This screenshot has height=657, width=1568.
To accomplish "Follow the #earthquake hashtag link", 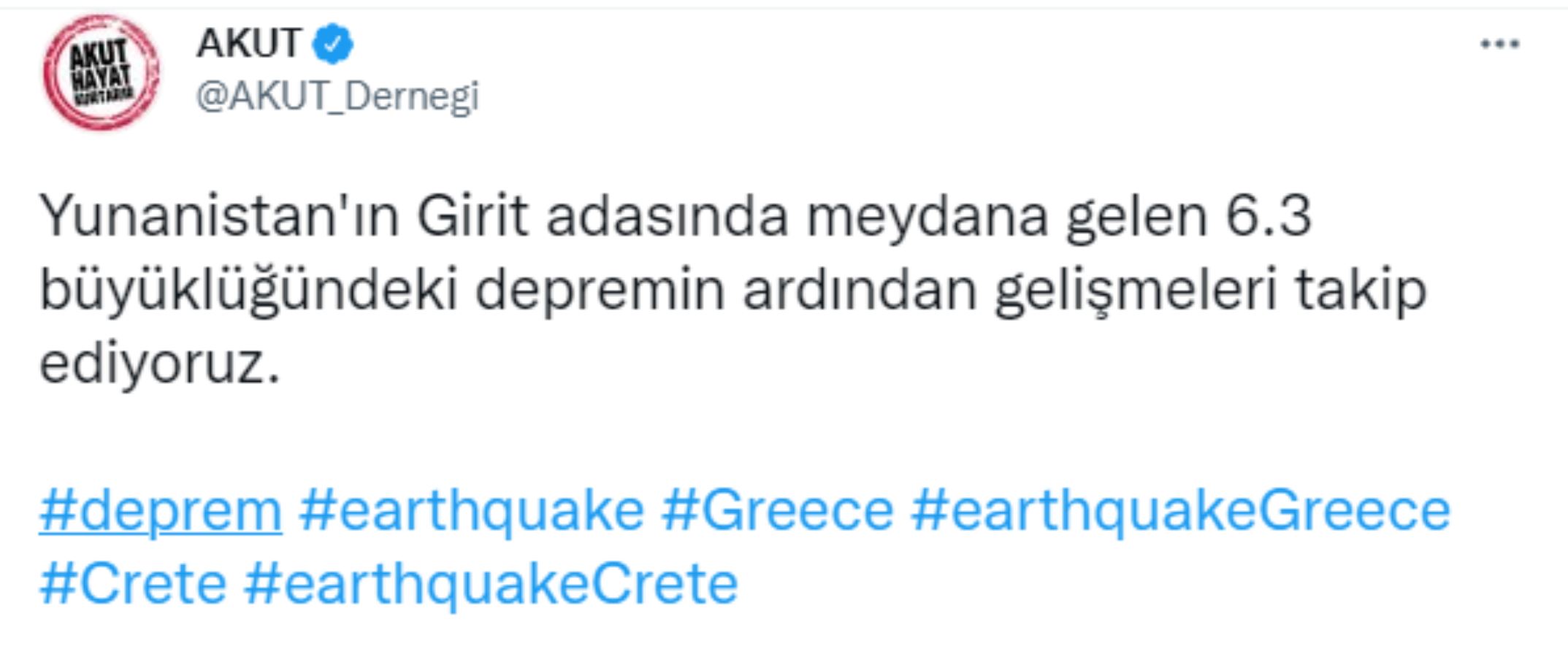I will [x=472, y=510].
